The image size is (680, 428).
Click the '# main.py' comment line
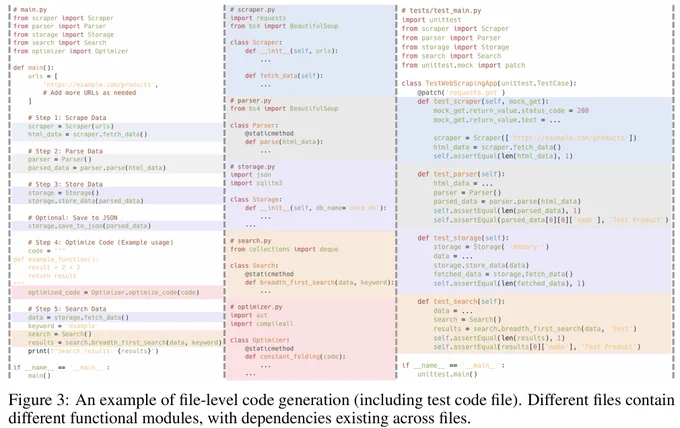pos(30,10)
